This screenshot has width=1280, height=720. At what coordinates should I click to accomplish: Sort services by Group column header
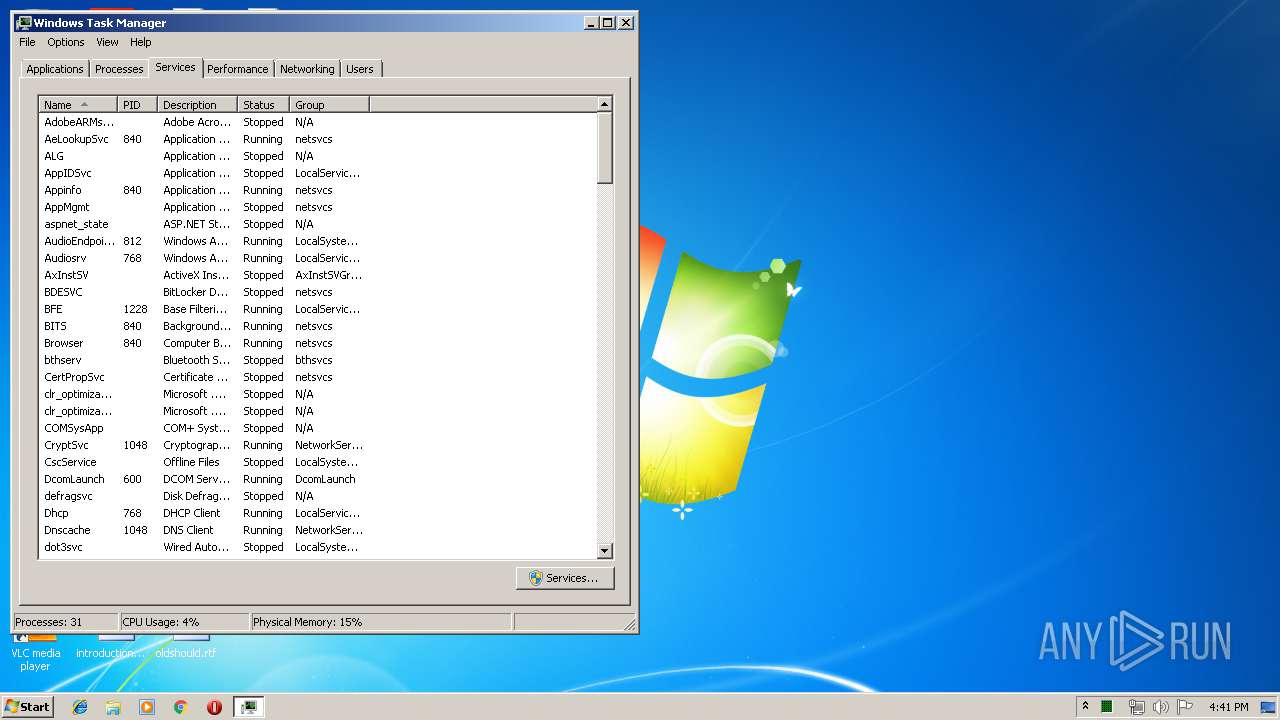329,104
